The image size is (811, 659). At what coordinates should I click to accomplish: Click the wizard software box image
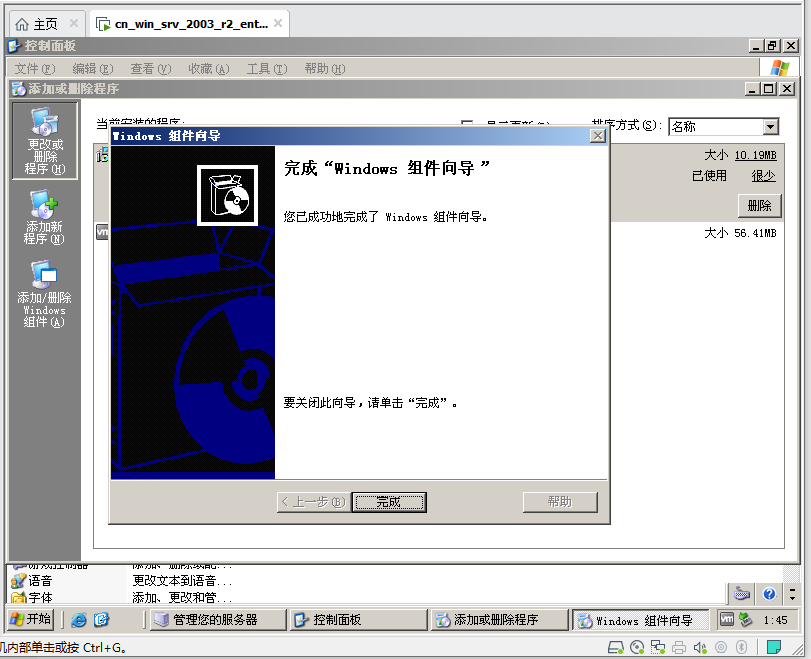tap(228, 195)
